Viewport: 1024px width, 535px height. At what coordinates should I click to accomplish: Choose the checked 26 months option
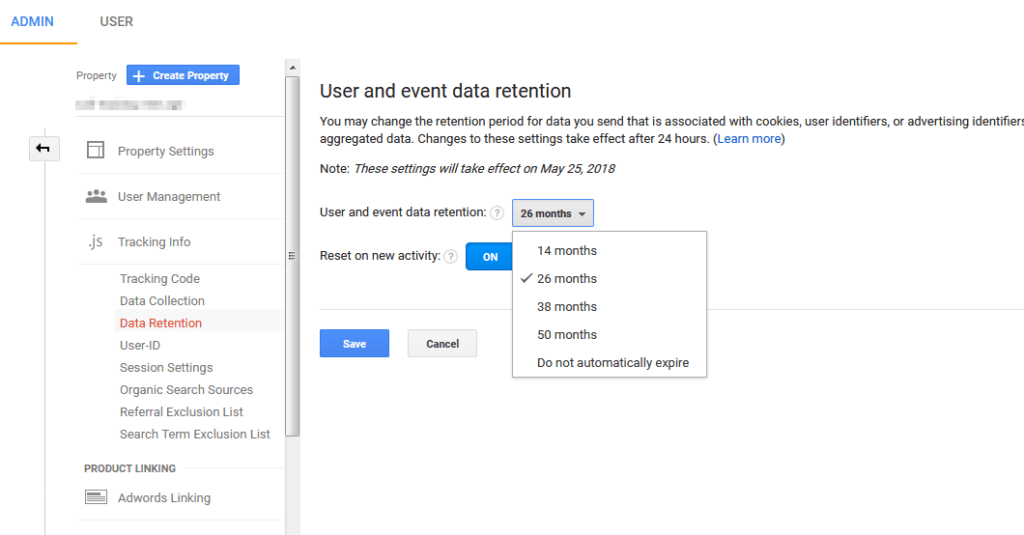(609, 279)
